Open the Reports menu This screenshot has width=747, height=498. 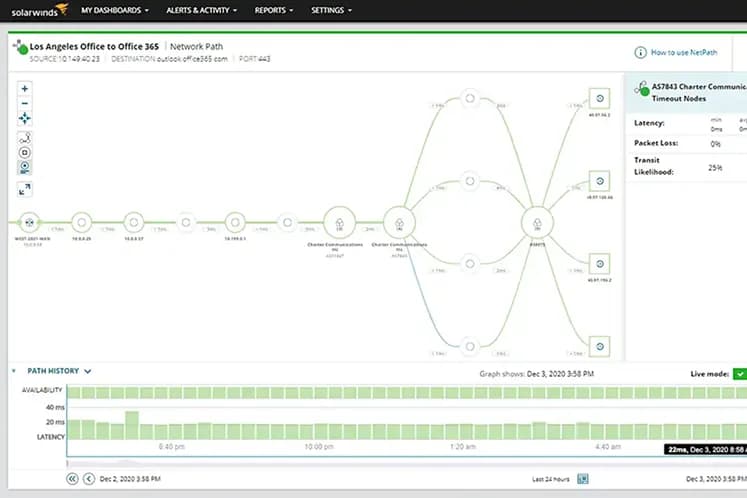coord(274,10)
